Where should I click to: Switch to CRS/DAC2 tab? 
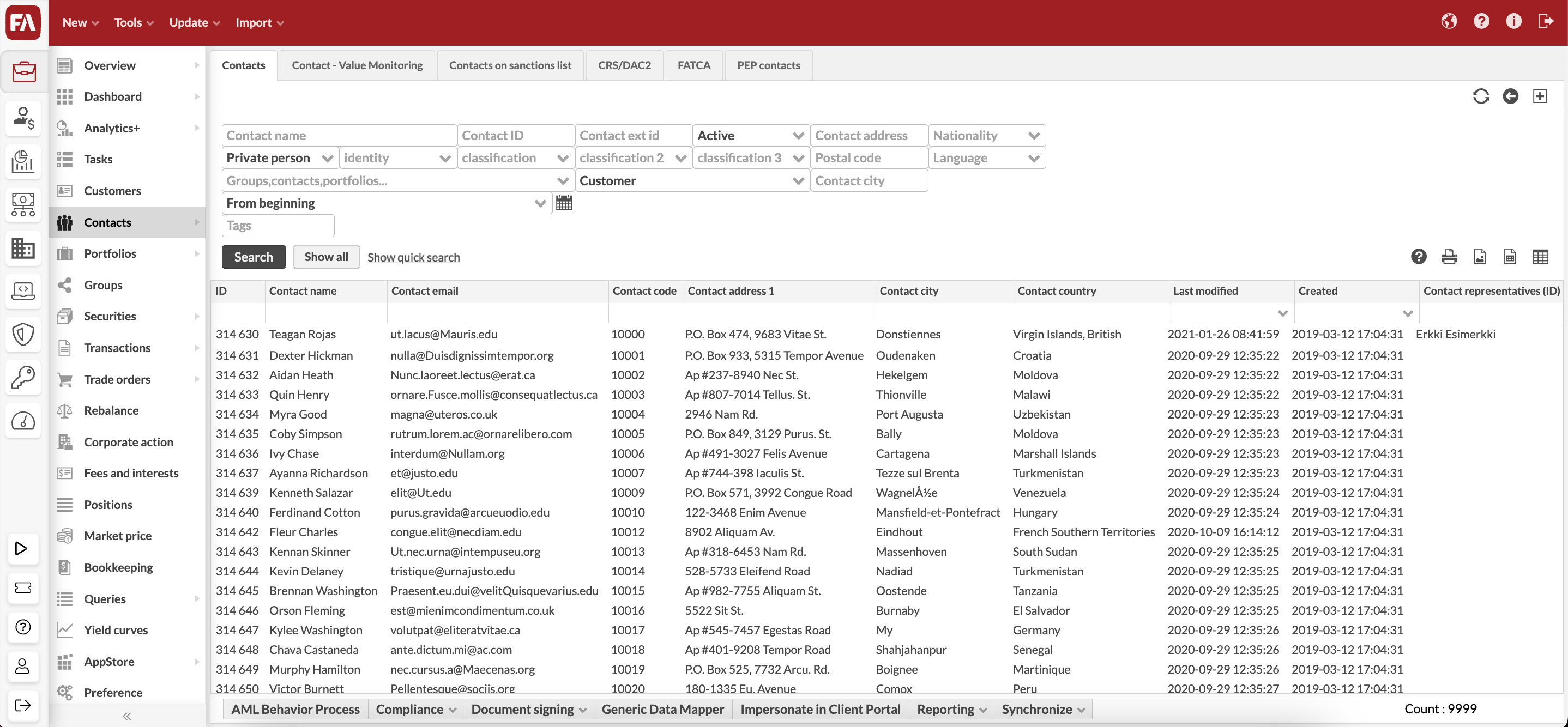pyautogui.click(x=624, y=65)
